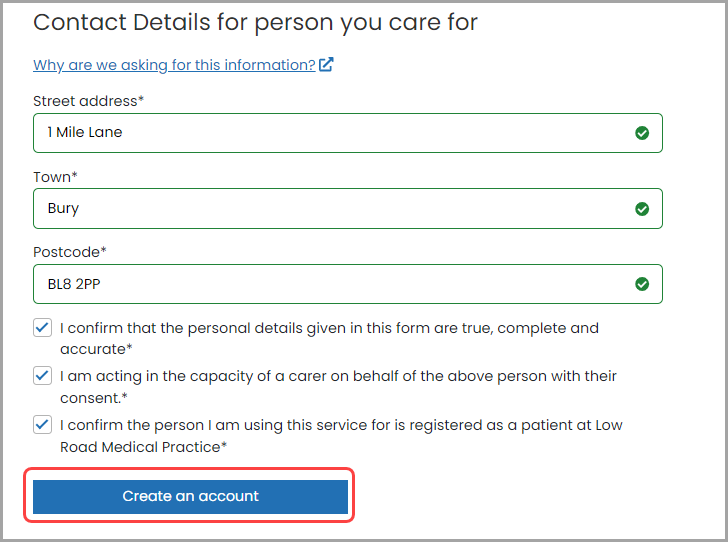Click the 'Street address*' field label
The image size is (728, 542).
click(89, 101)
